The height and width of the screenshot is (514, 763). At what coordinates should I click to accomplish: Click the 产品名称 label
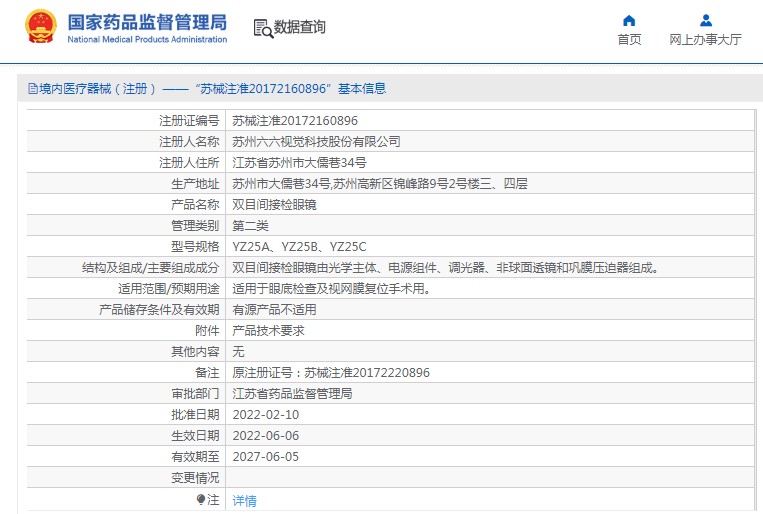click(x=195, y=204)
